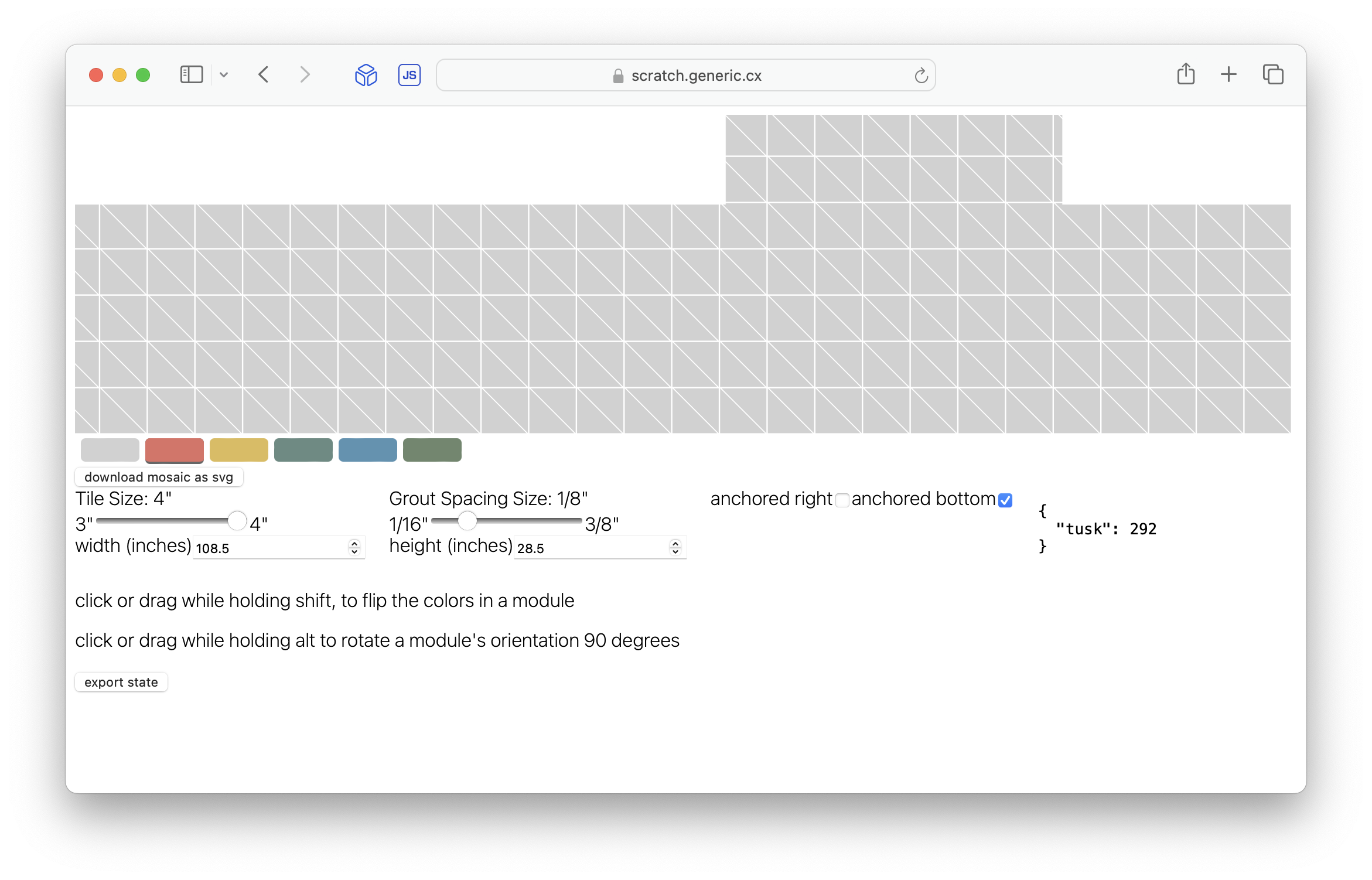Click the blue cube extension icon

click(x=366, y=75)
